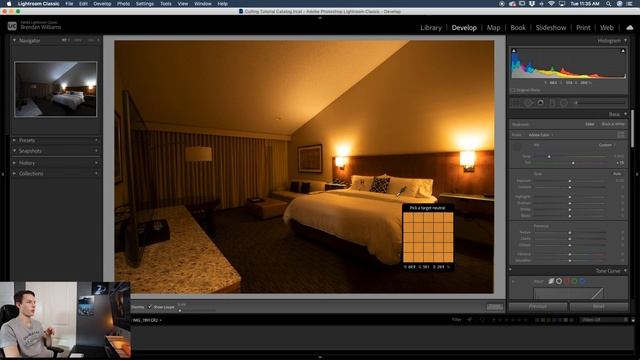
Task: Open the Adobe Color profile dropdown
Action: [x=541, y=135]
